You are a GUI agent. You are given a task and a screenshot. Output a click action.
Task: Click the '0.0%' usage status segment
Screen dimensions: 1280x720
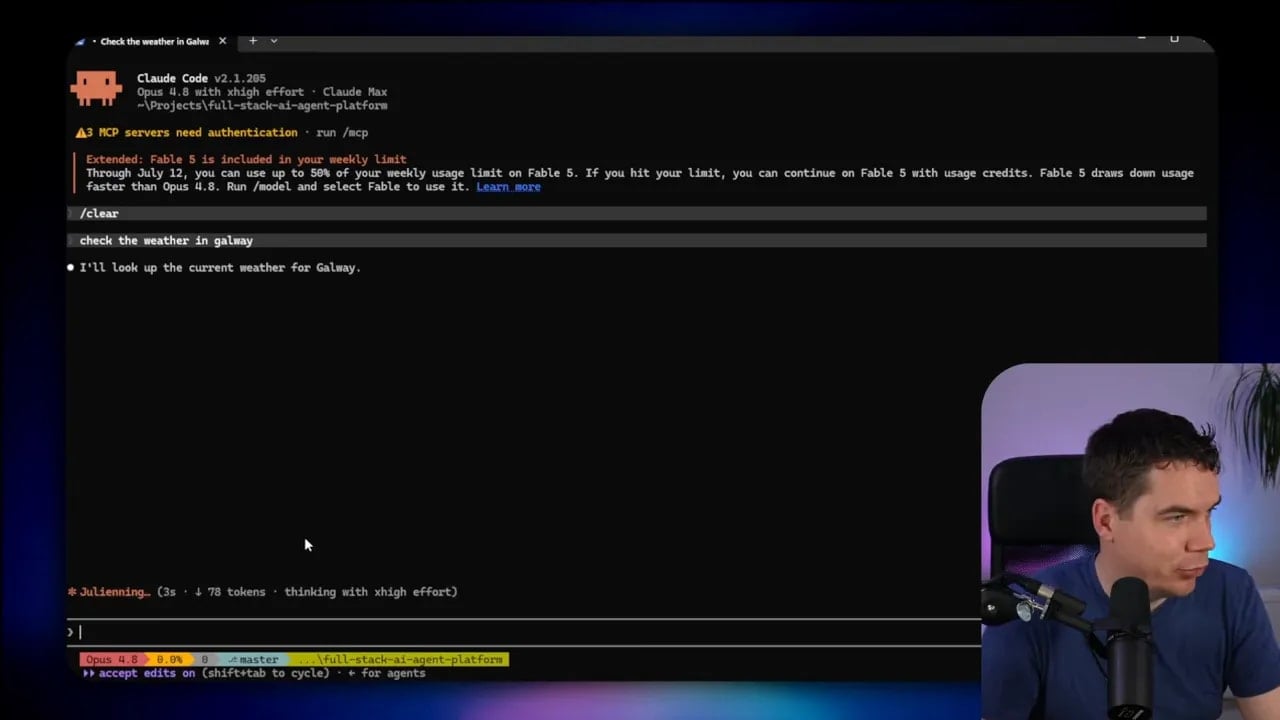coord(168,660)
